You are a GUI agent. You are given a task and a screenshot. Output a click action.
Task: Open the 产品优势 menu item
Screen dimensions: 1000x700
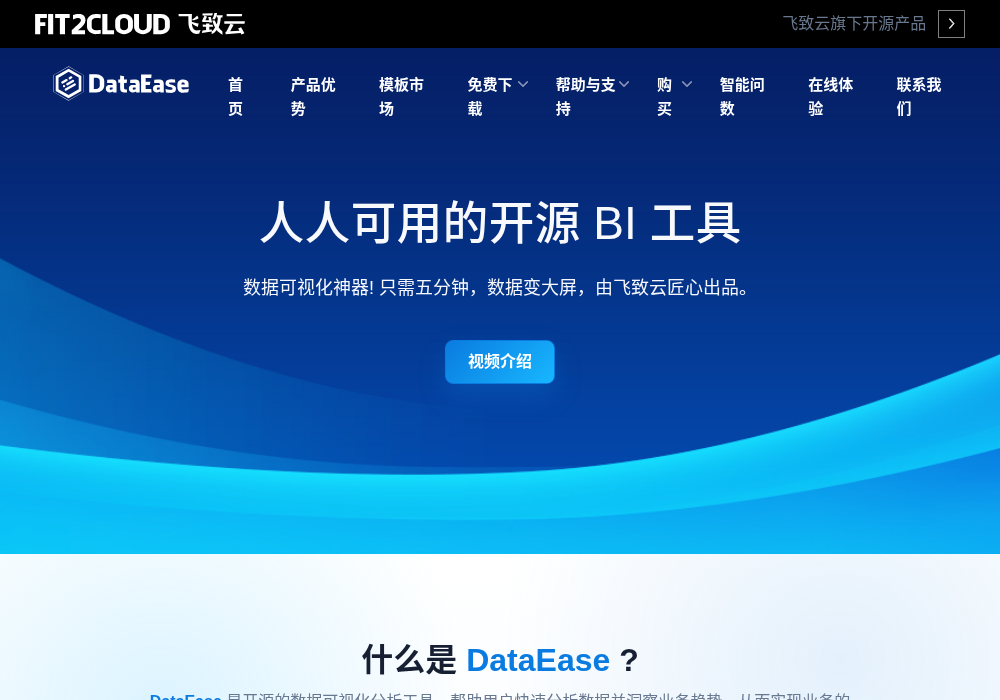(x=312, y=96)
